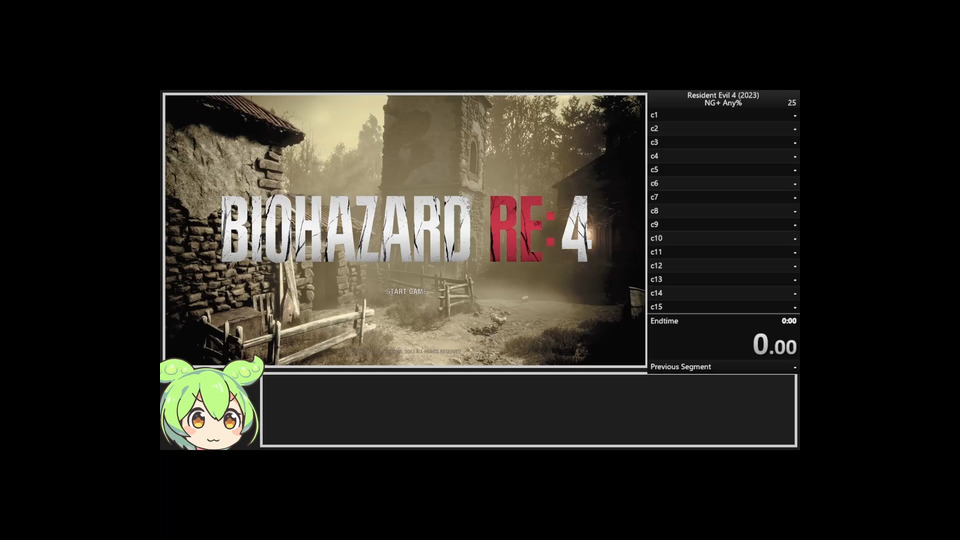Click the c3 split row
The height and width of the screenshot is (540, 960).
(724, 142)
